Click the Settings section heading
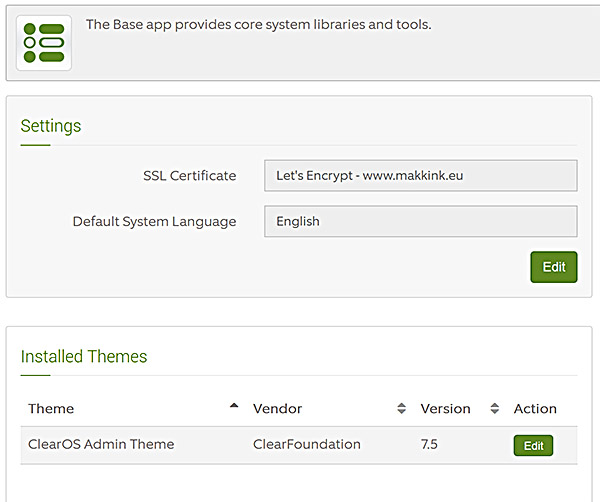This screenshot has width=600, height=502. (51, 126)
